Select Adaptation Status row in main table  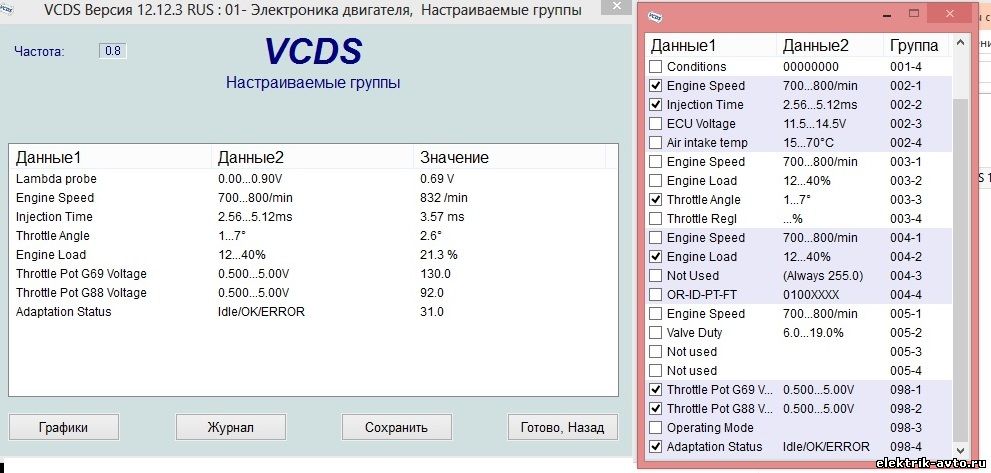coord(313,312)
